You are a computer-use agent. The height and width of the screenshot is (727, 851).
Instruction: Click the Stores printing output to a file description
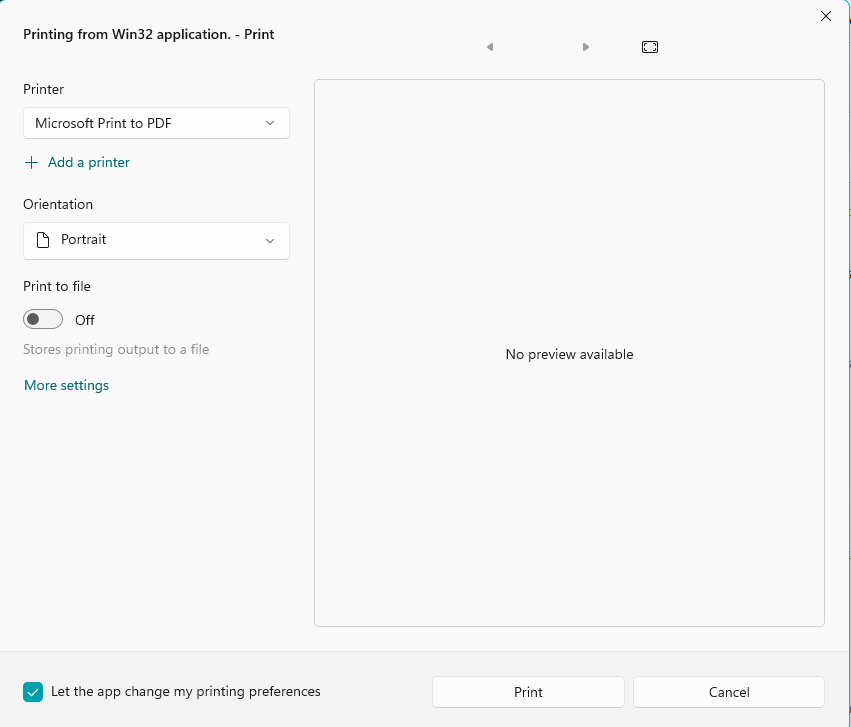click(116, 349)
